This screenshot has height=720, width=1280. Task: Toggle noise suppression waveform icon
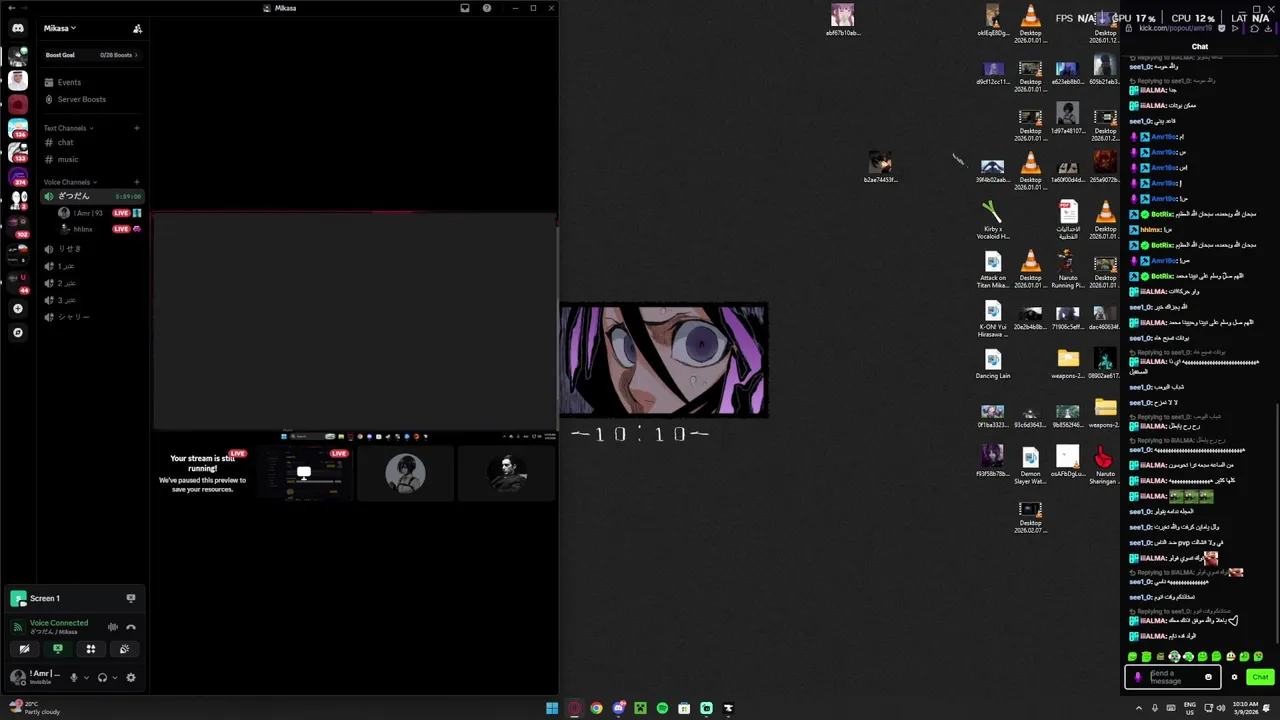(x=113, y=627)
